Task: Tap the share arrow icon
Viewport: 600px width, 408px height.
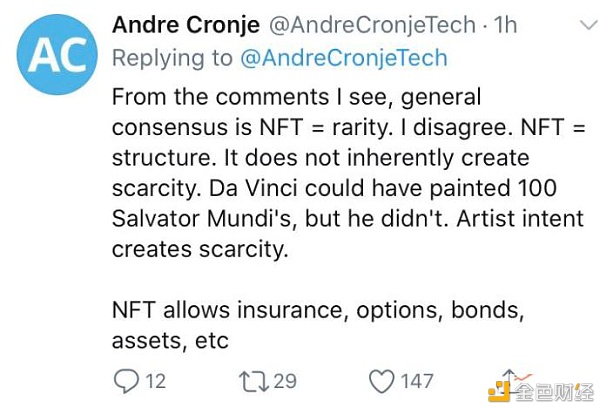Action: coord(509,377)
